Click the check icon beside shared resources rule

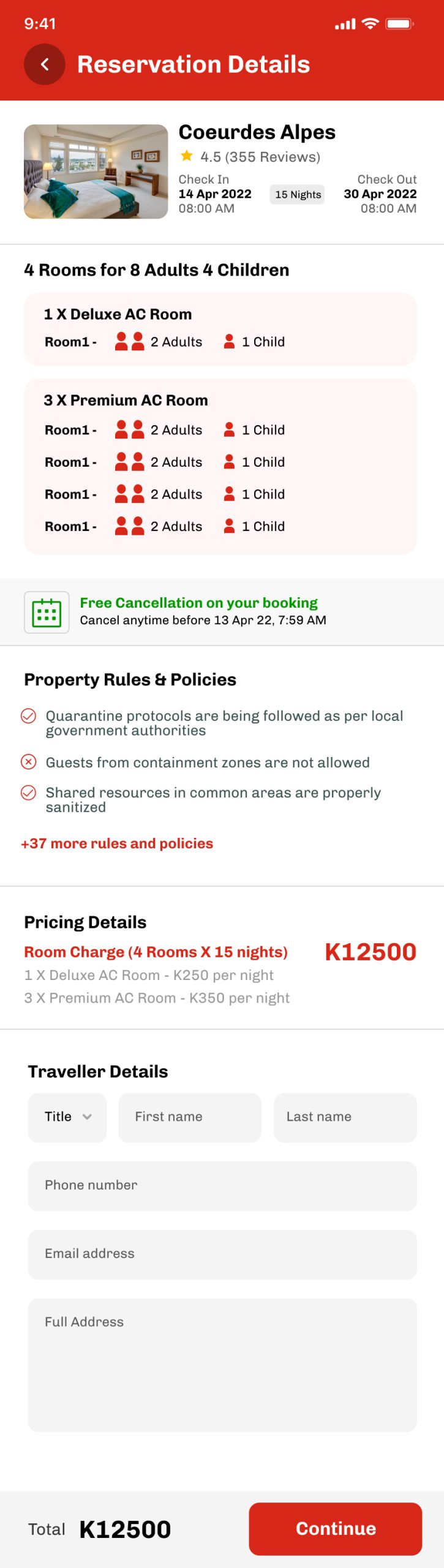click(29, 793)
